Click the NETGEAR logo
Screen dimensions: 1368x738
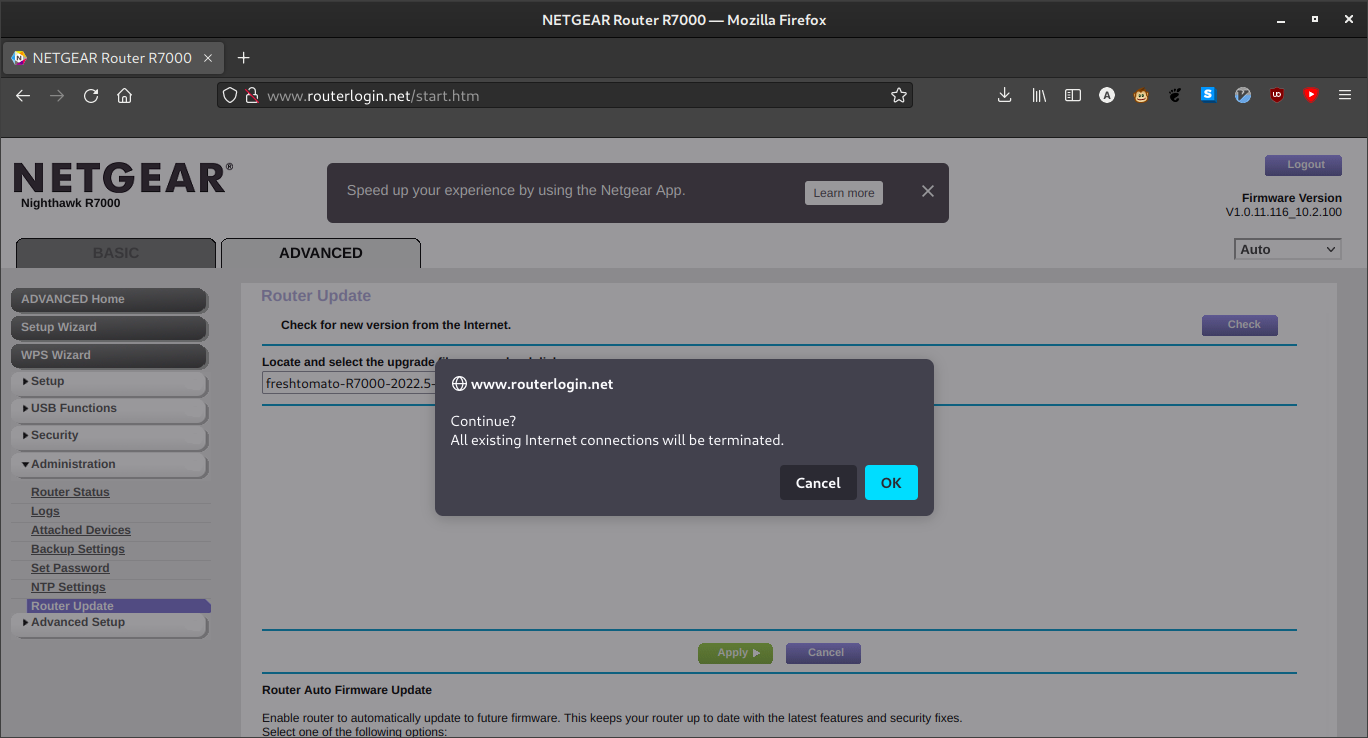point(123,178)
